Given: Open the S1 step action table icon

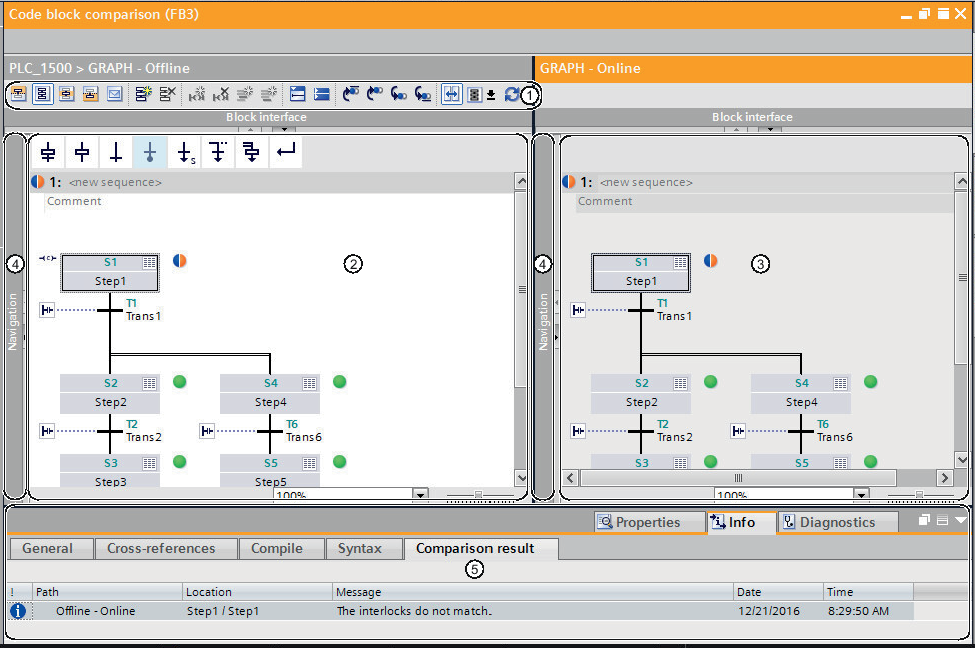Looking at the screenshot, I should [149, 262].
